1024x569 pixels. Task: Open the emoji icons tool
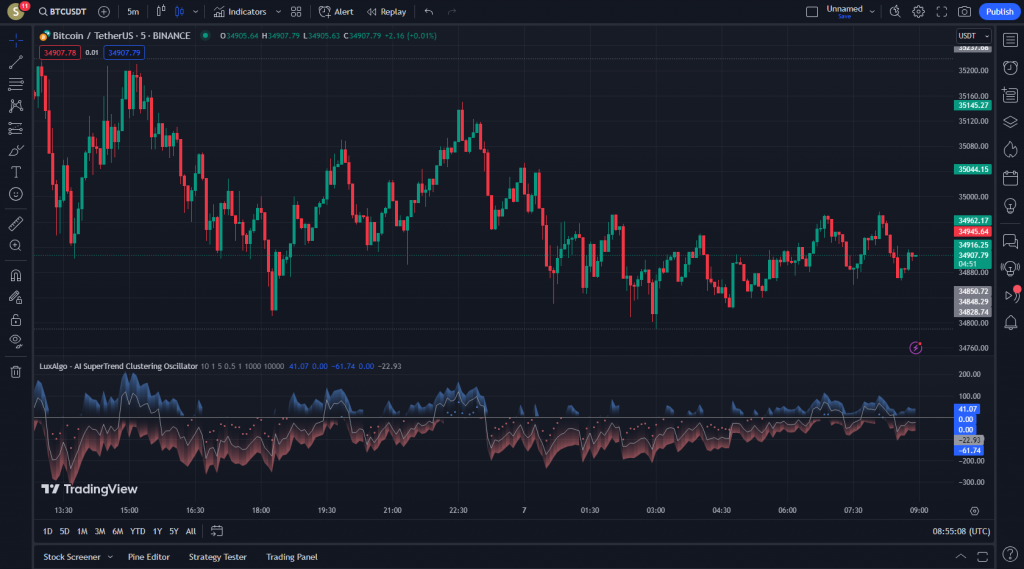[x=16, y=194]
